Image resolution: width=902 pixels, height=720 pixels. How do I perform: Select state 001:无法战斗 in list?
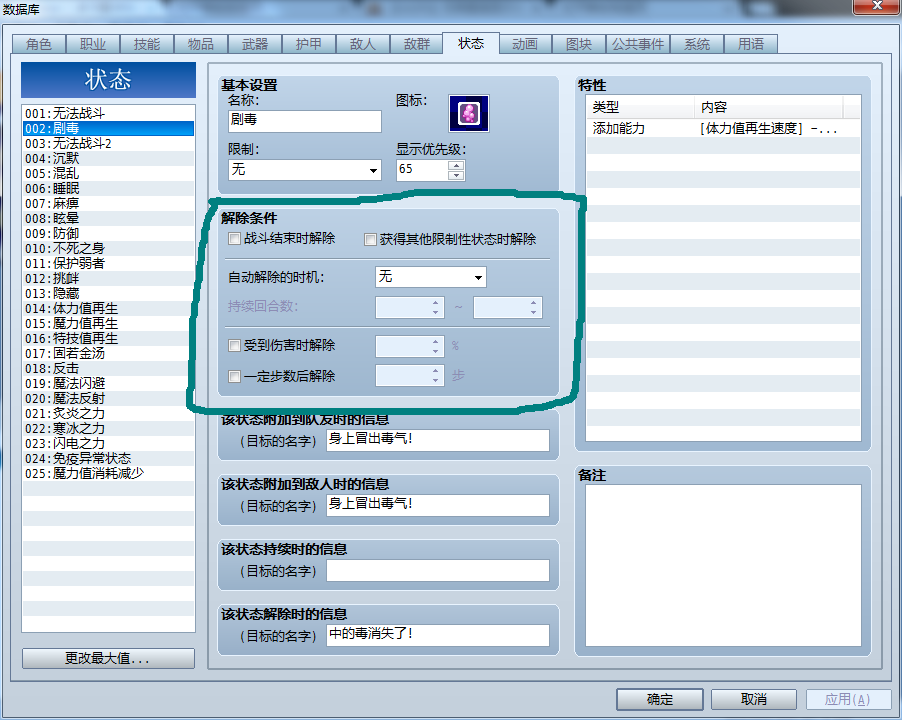[108, 113]
